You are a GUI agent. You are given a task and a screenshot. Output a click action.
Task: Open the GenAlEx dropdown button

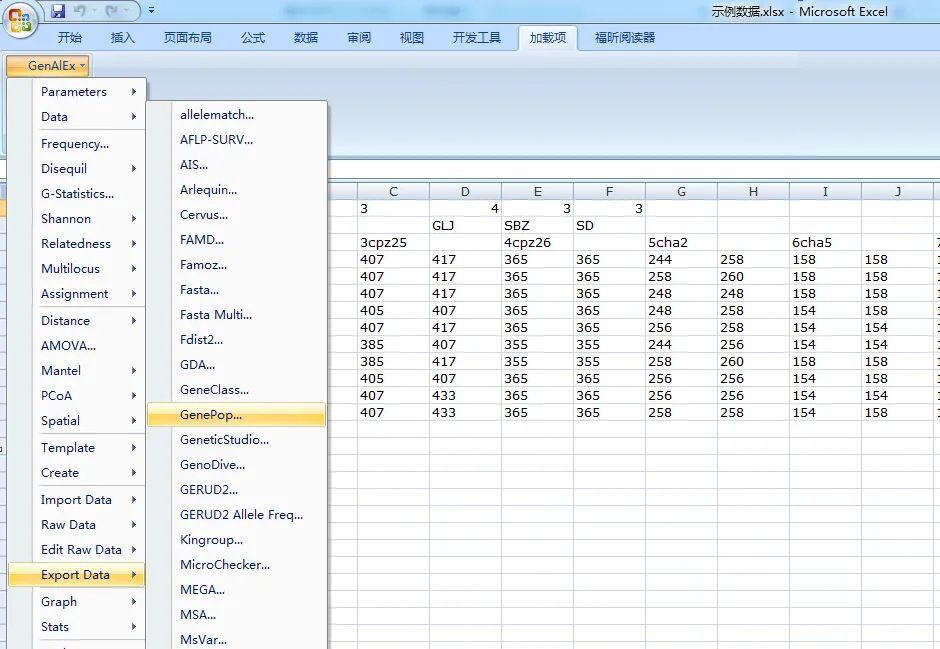coord(46,65)
